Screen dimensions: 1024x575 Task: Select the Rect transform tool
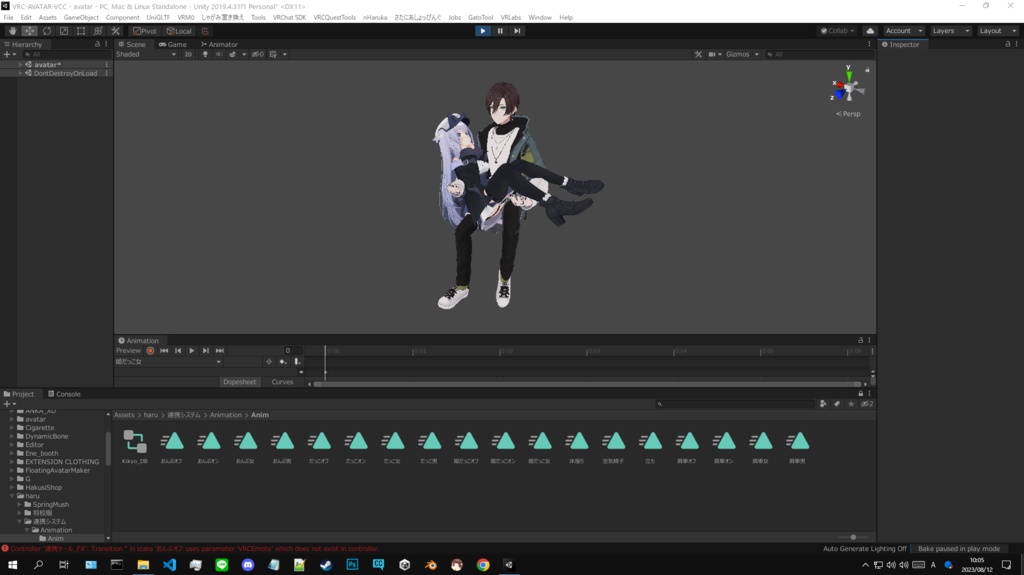[80, 31]
